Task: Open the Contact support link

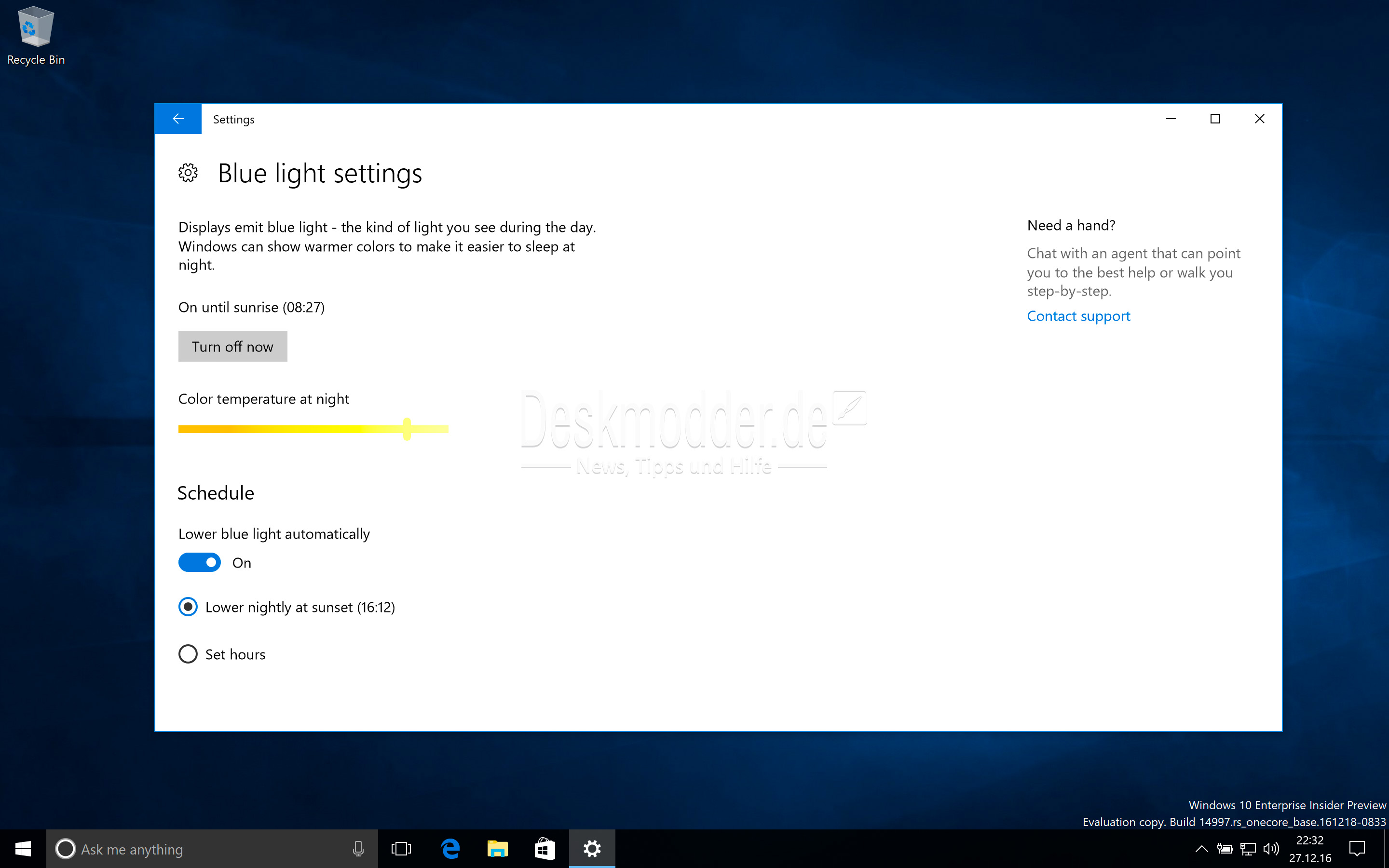Action: pyautogui.click(x=1078, y=316)
